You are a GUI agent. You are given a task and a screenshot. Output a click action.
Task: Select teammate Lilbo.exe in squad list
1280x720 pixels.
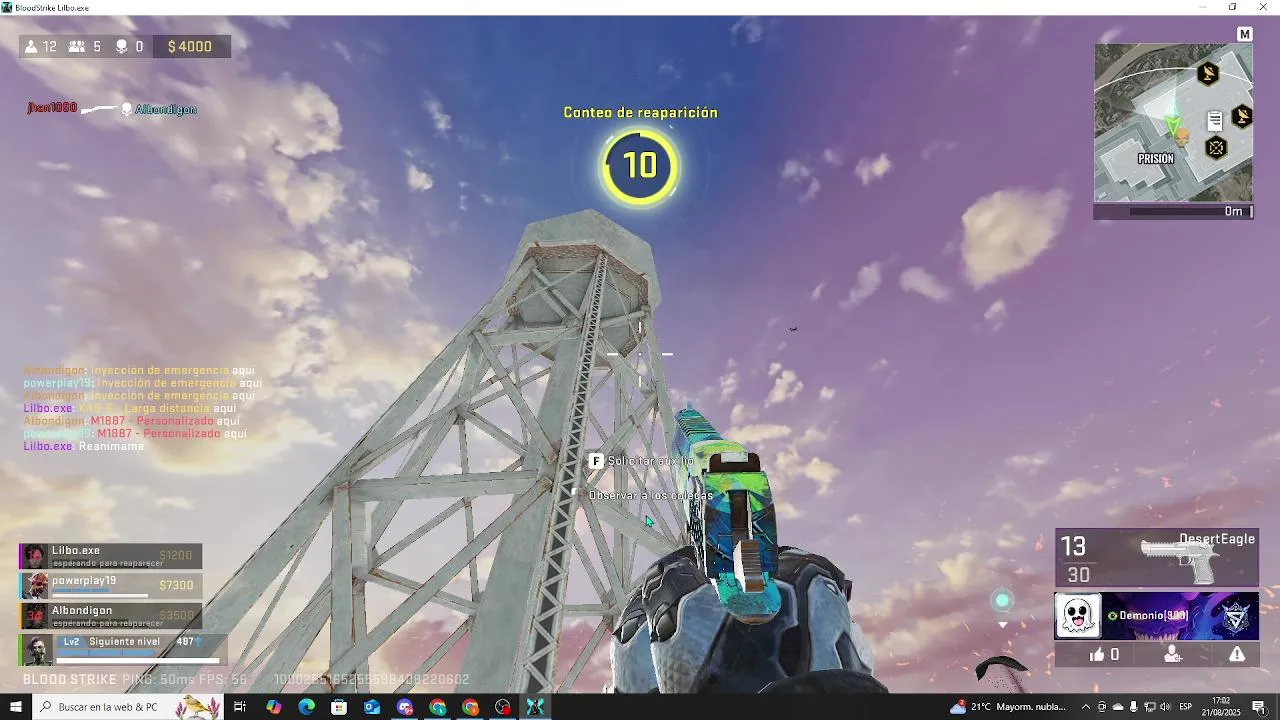111,556
